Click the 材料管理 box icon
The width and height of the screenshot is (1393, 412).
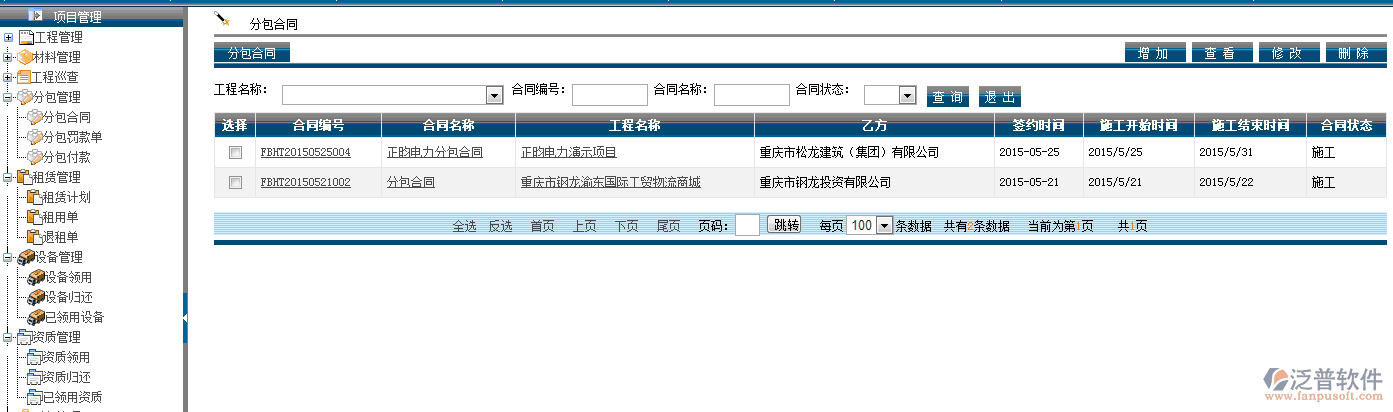click(25, 57)
